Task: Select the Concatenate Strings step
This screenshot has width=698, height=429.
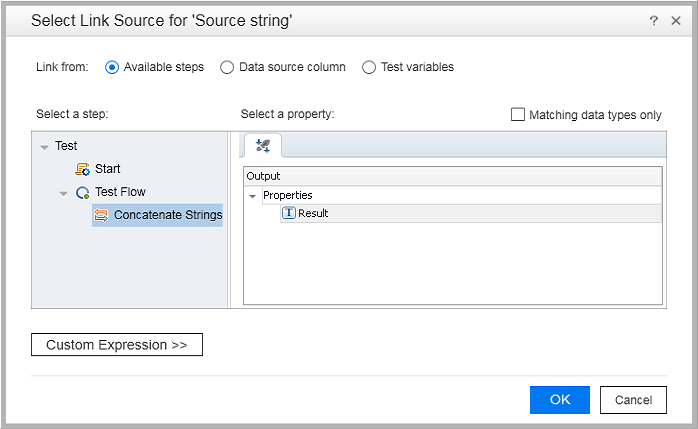Action: click(167, 215)
